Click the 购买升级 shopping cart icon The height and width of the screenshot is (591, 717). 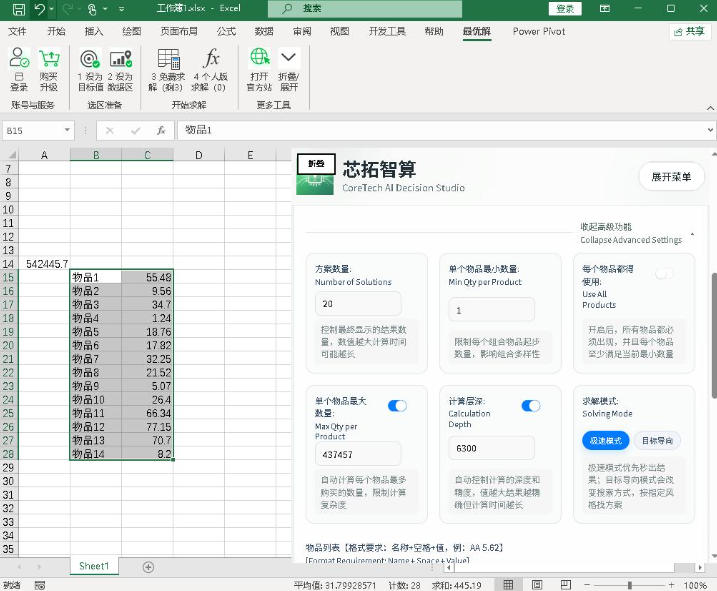pos(49,58)
